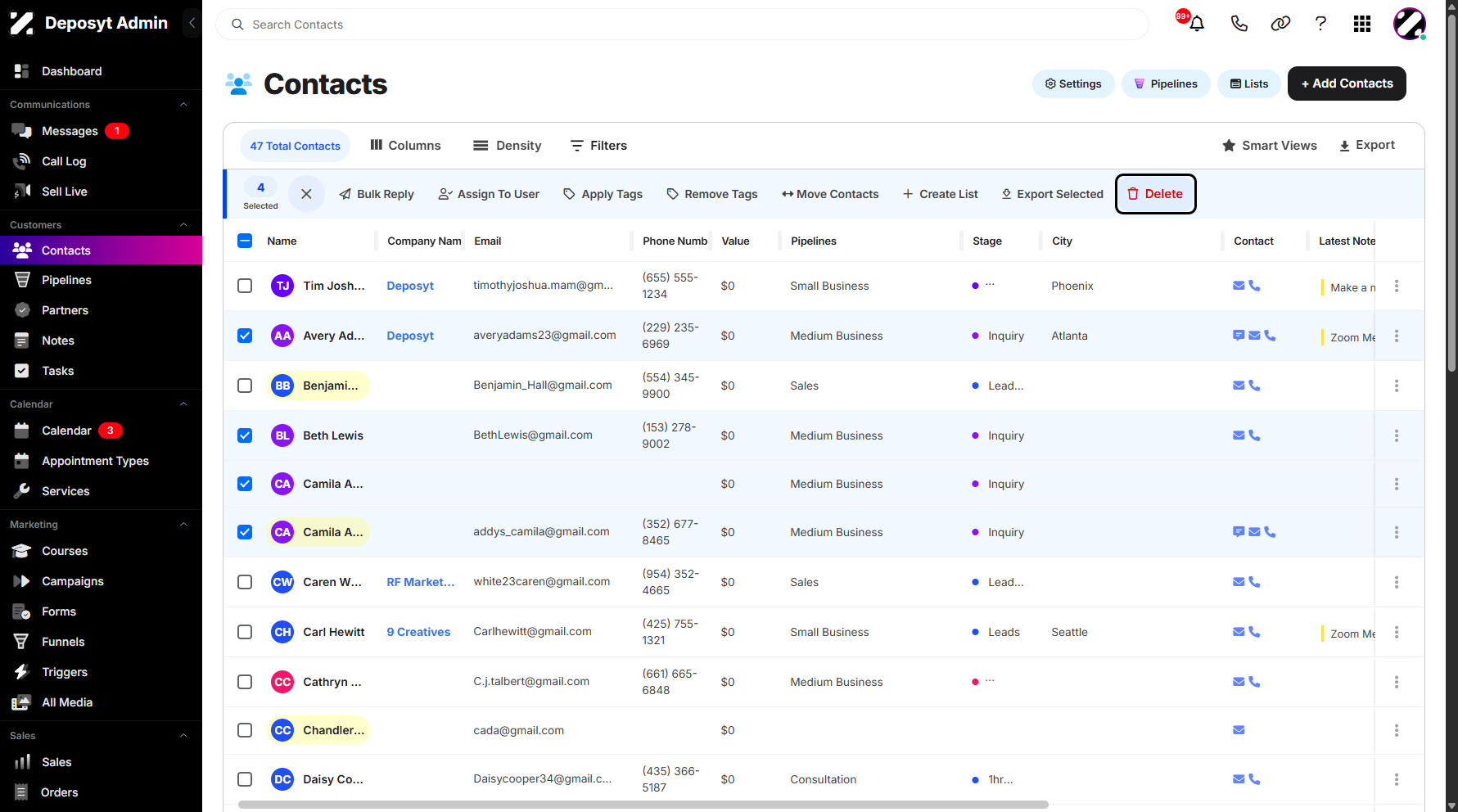
Task: Click the Add Contacts button
Action: (x=1347, y=83)
